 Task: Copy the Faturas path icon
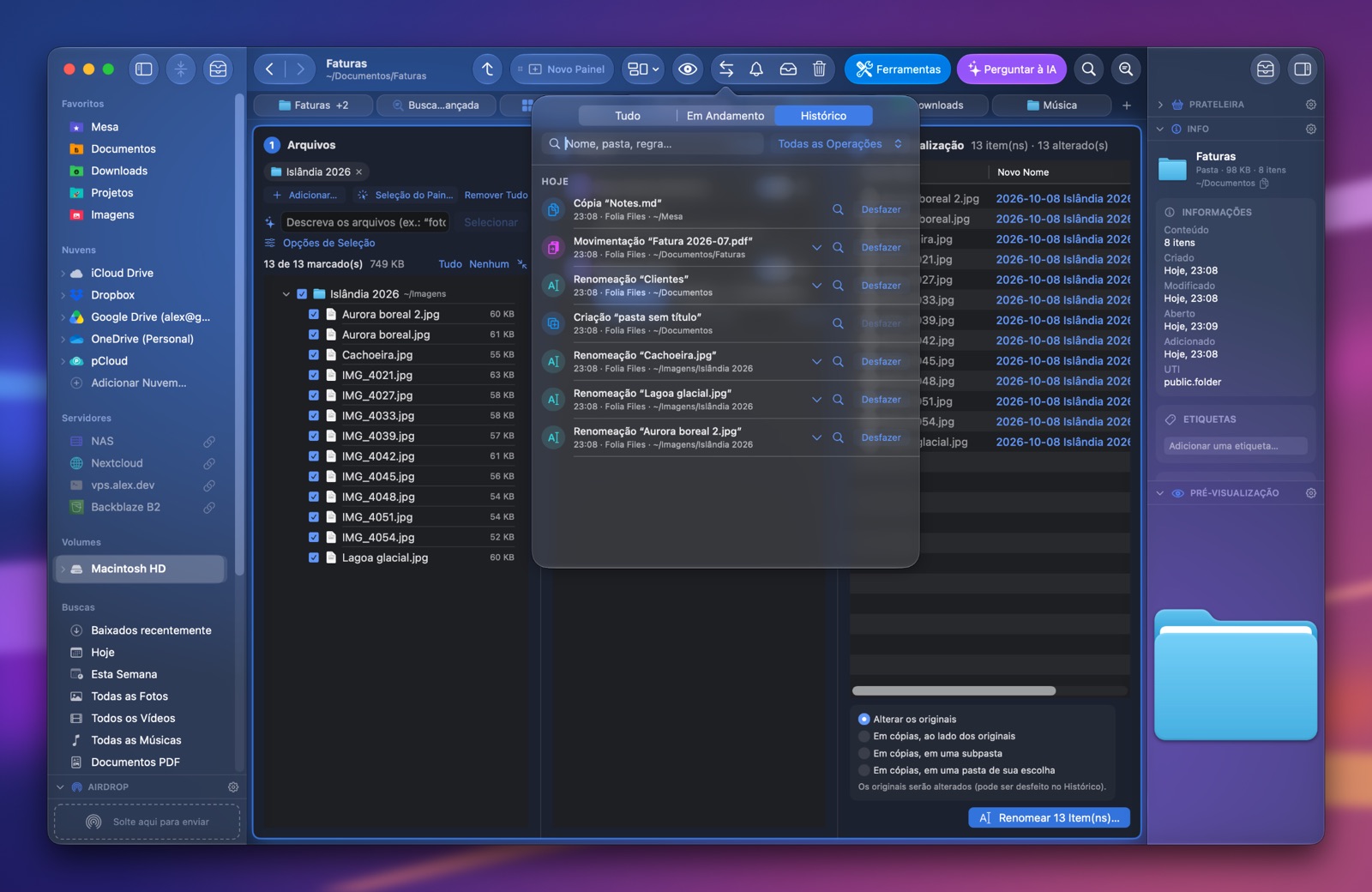1264,184
